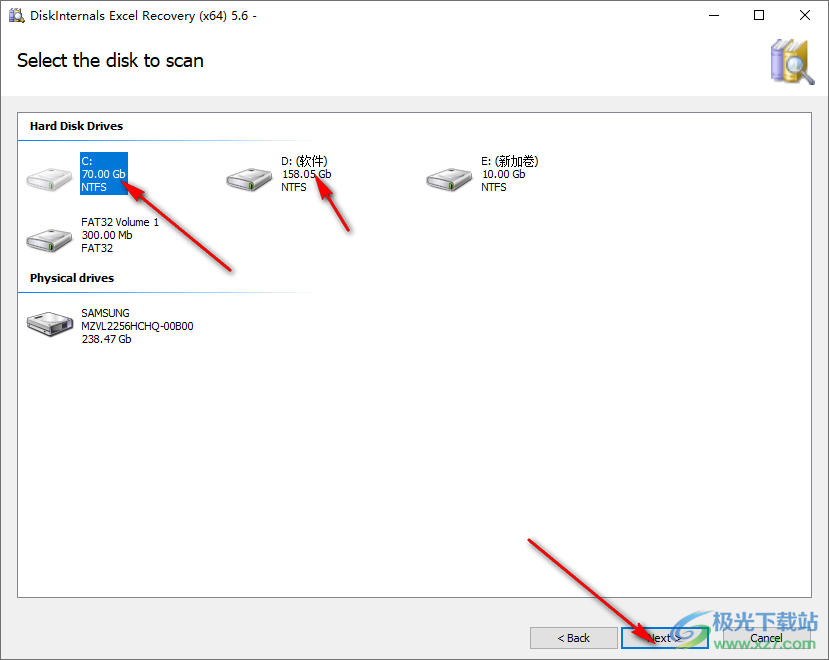Click the D: 158.05 Gb NTFS label
The width and height of the screenshot is (829, 660).
[x=306, y=174]
